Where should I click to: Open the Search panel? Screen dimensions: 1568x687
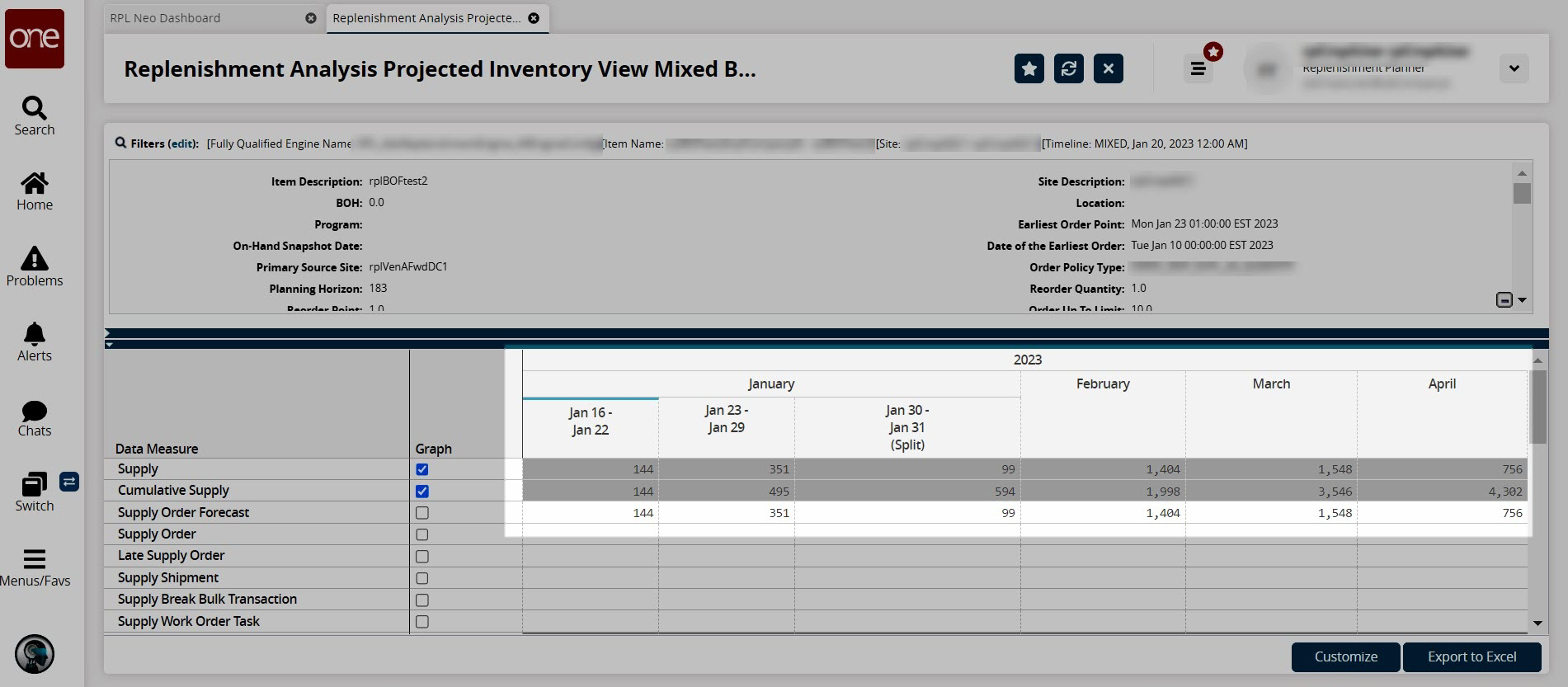[x=35, y=116]
